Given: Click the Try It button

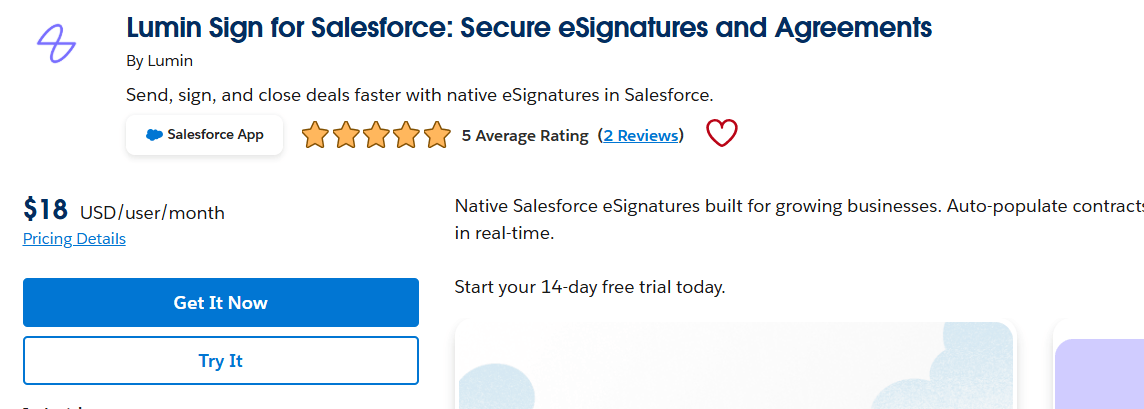Looking at the screenshot, I should tap(220, 361).
